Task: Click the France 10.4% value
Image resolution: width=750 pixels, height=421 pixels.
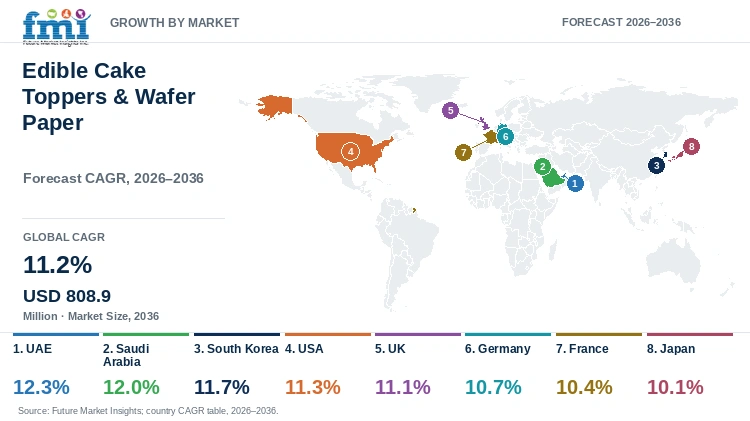Action: [x=584, y=387]
